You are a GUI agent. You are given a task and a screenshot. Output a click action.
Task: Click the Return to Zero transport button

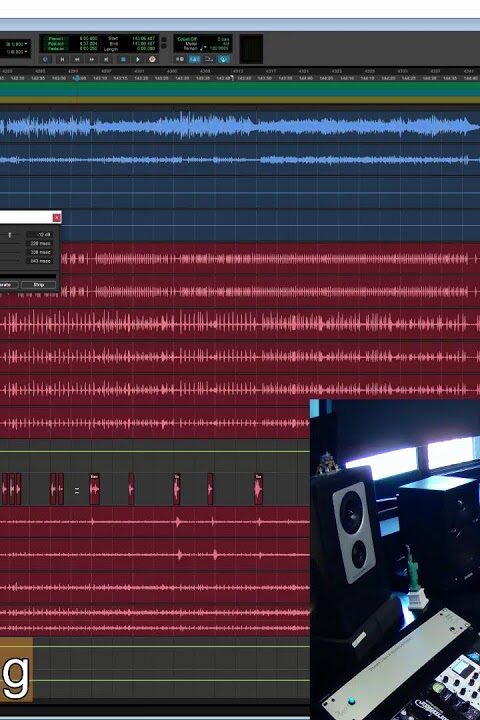62,59
